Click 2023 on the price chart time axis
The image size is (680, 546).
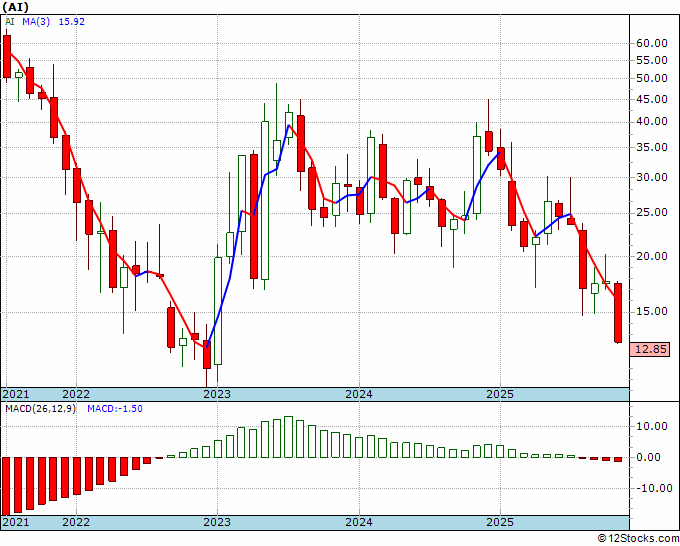218,394
